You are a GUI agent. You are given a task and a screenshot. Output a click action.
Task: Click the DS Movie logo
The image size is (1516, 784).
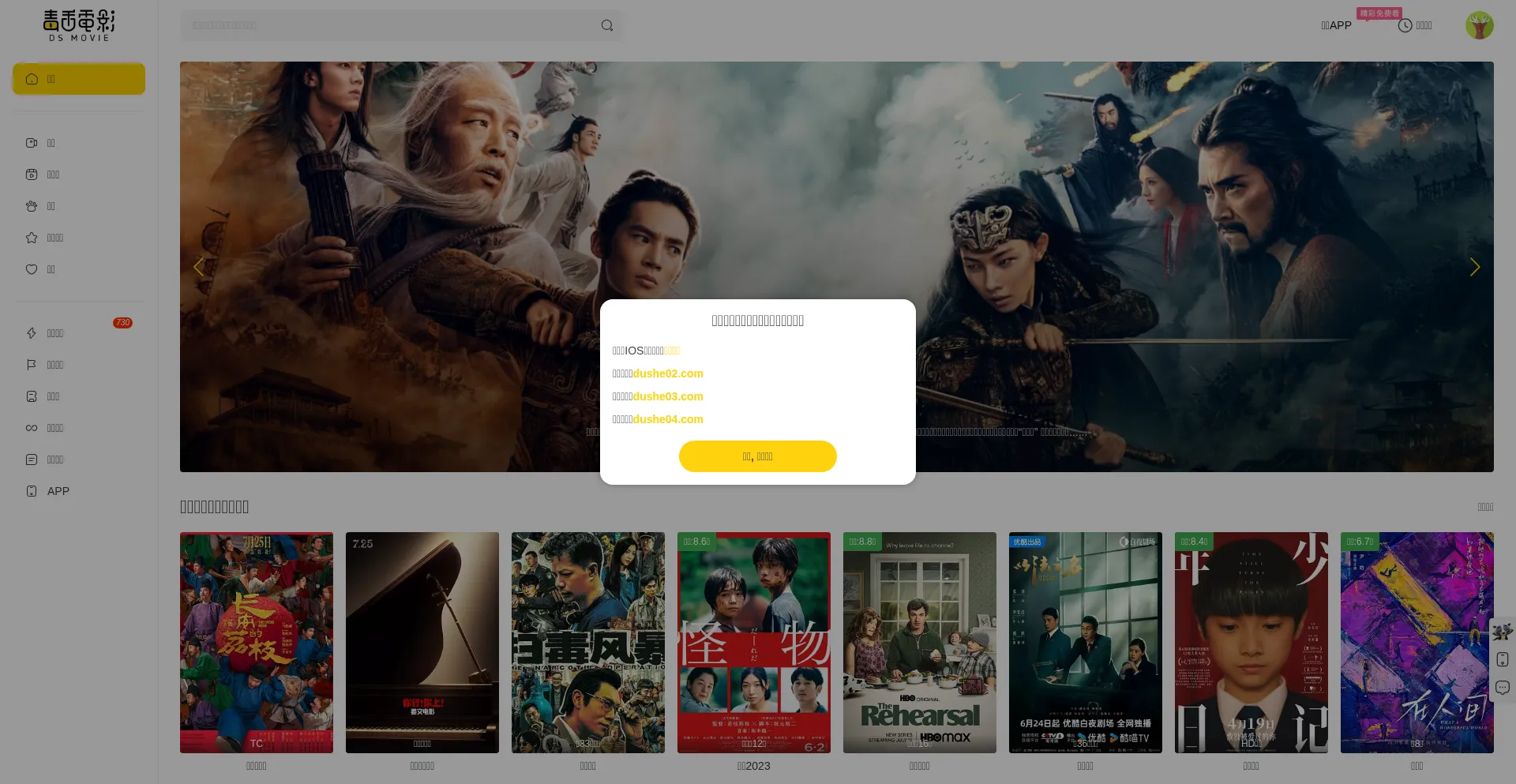pos(79,25)
